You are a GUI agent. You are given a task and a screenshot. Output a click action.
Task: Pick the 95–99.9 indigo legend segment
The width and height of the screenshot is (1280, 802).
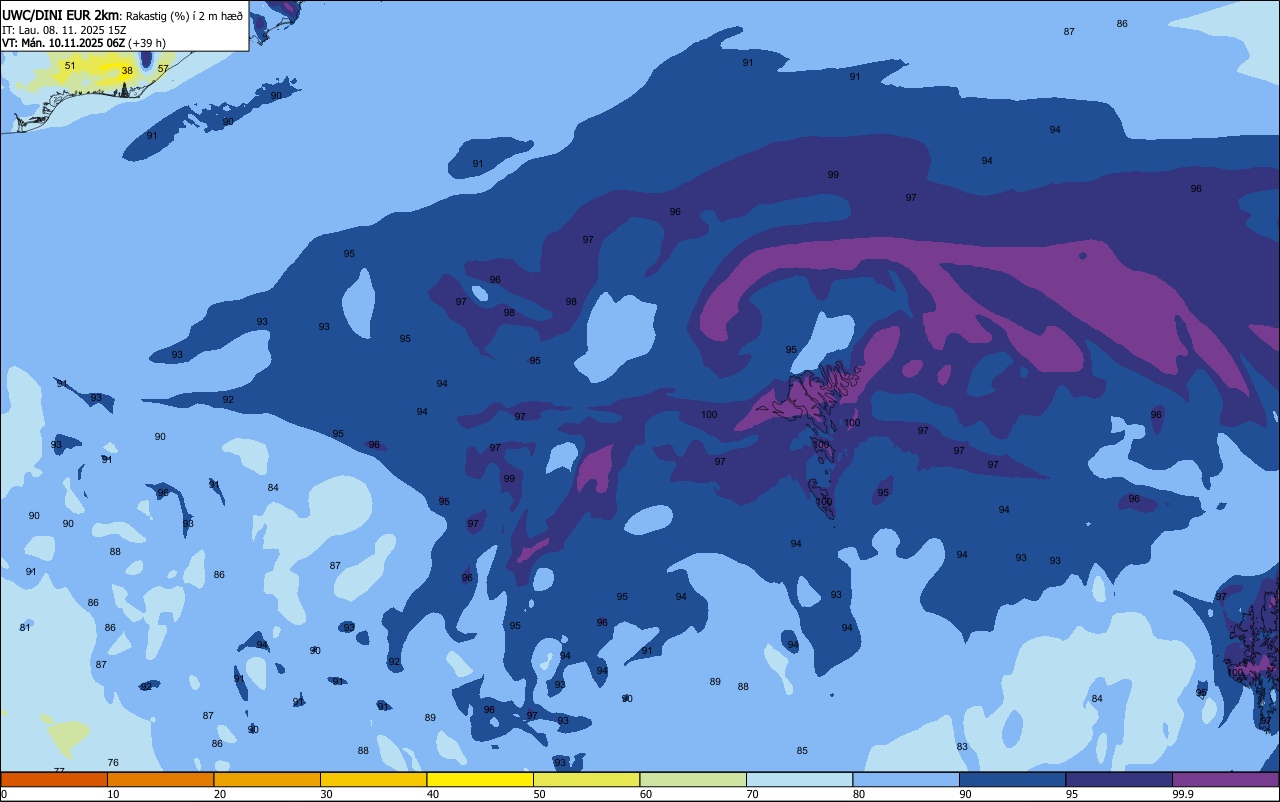pos(1119,779)
